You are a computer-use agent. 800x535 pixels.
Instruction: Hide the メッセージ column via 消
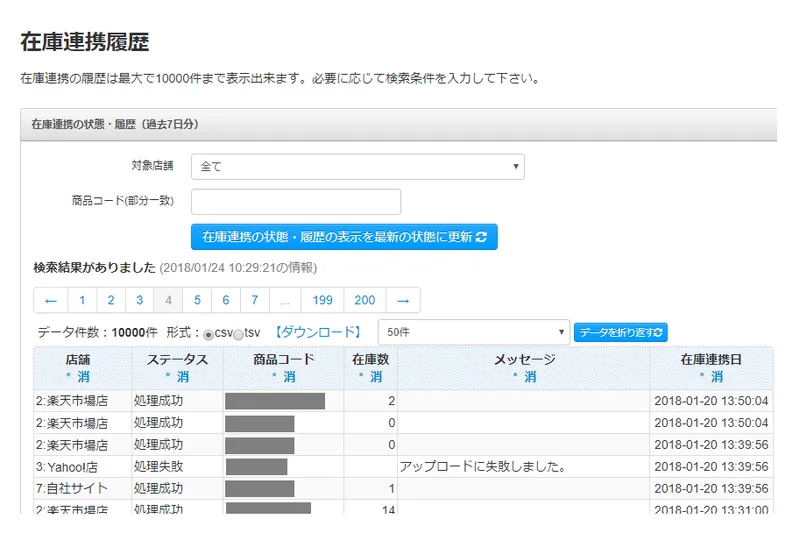(530, 377)
